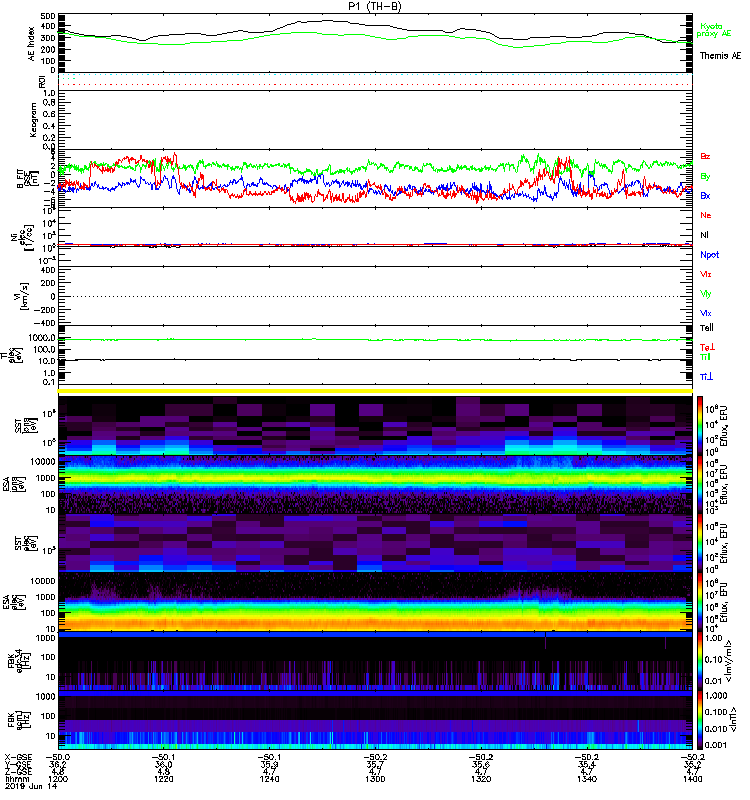750x800 pixels.
Task: Select the green "Ti∥" temperature legend label
Action: tap(705, 357)
